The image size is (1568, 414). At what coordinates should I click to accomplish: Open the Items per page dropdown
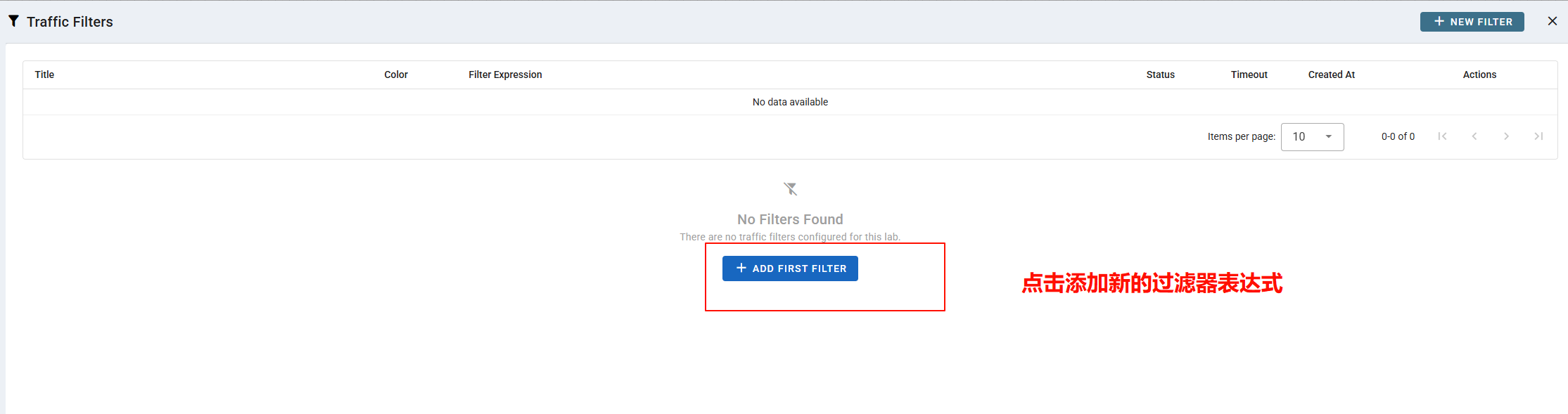click(x=1312, y=136)
